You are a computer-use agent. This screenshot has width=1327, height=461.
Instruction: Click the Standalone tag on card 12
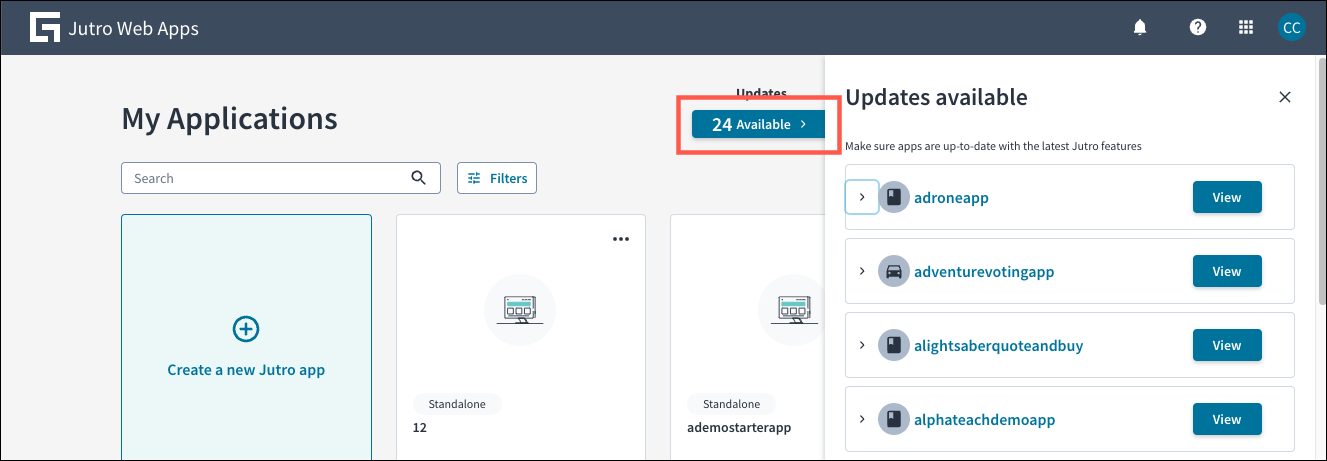(x=457, y=404)
